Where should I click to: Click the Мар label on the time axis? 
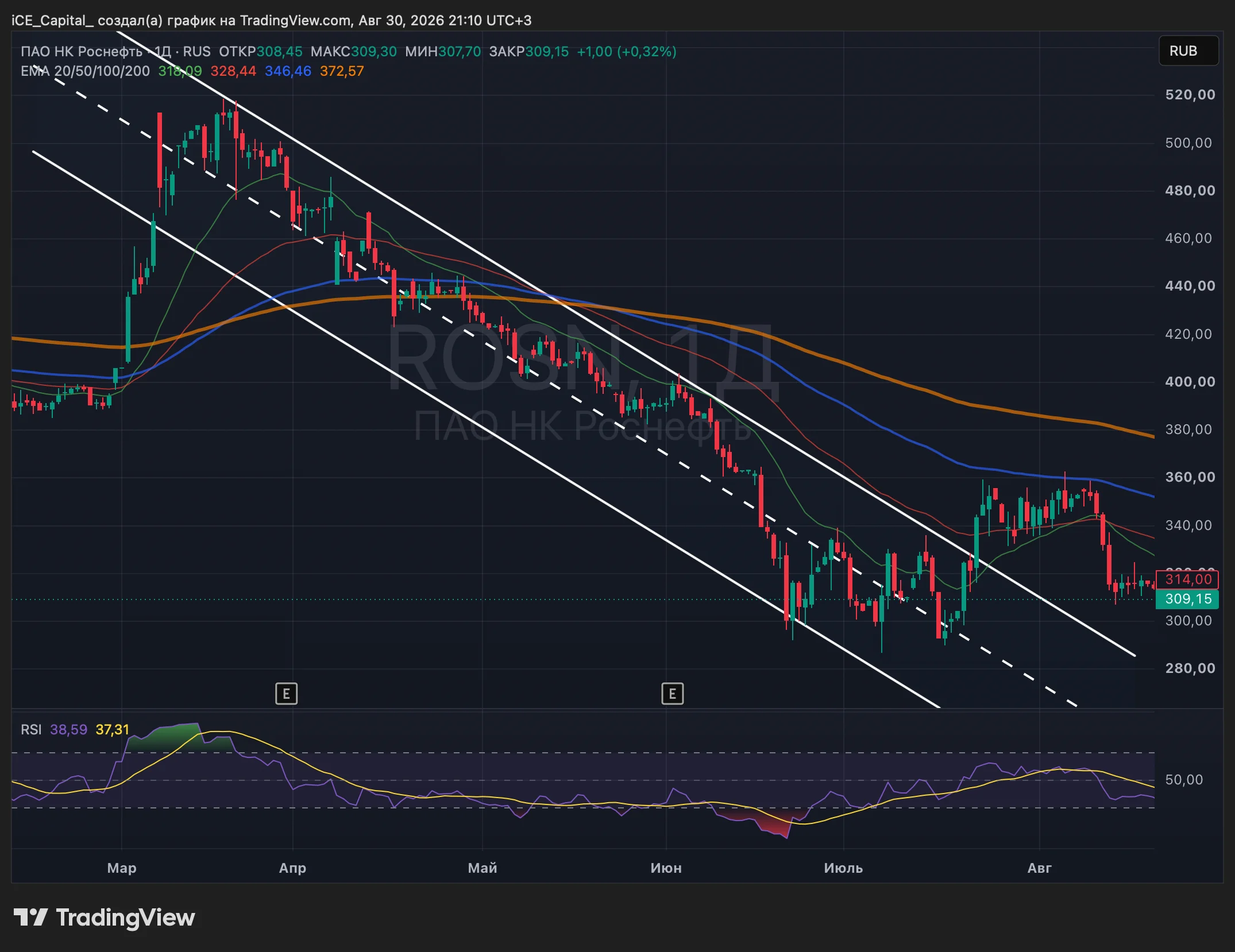[x=122, y=868]
